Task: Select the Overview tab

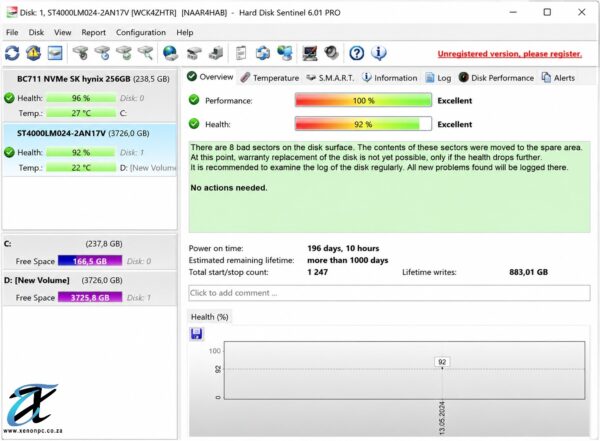Action: coord(210,77)
